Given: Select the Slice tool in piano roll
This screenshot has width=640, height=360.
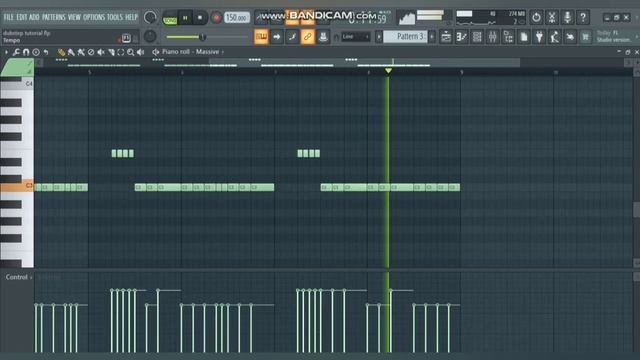Looking at the screenshot, I should point(111,52).
